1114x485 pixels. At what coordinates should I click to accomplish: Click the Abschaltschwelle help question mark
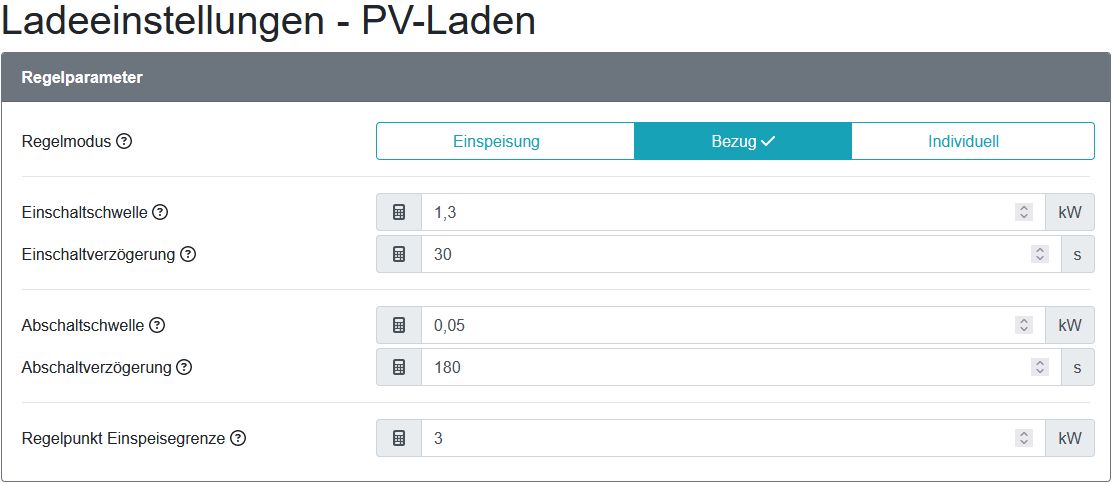157,325
